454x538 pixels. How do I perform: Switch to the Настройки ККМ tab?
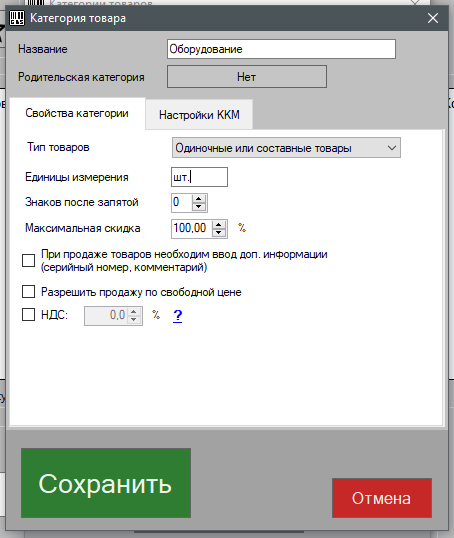click(199, 115)
